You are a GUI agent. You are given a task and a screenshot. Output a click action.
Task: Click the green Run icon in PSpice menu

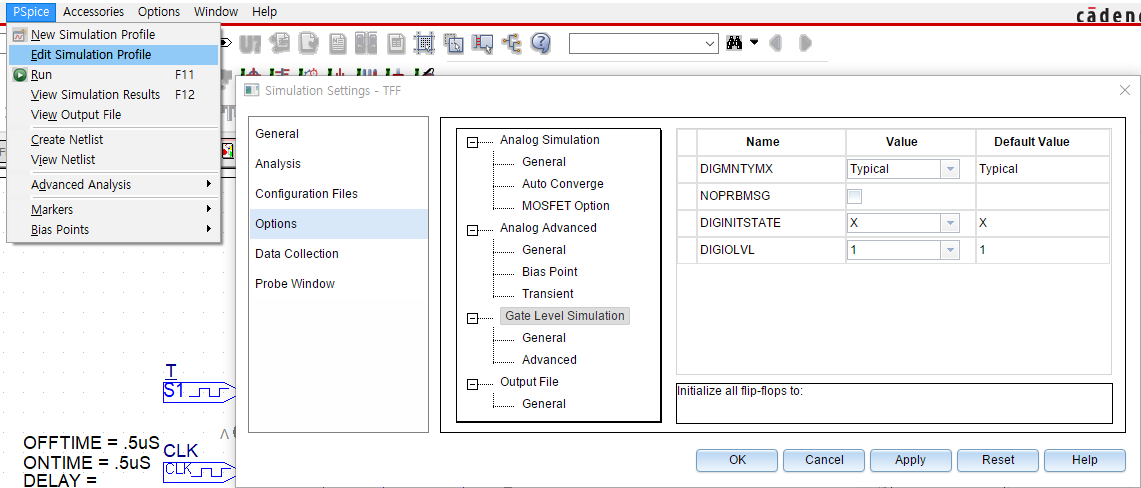20,75
